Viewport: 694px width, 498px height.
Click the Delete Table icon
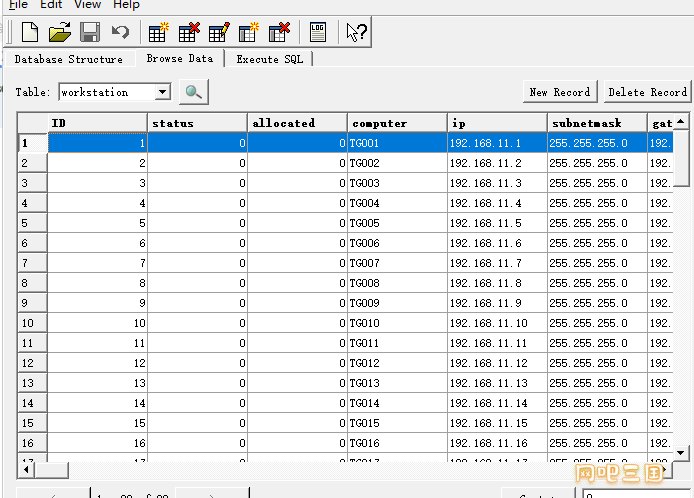(189, 32)
